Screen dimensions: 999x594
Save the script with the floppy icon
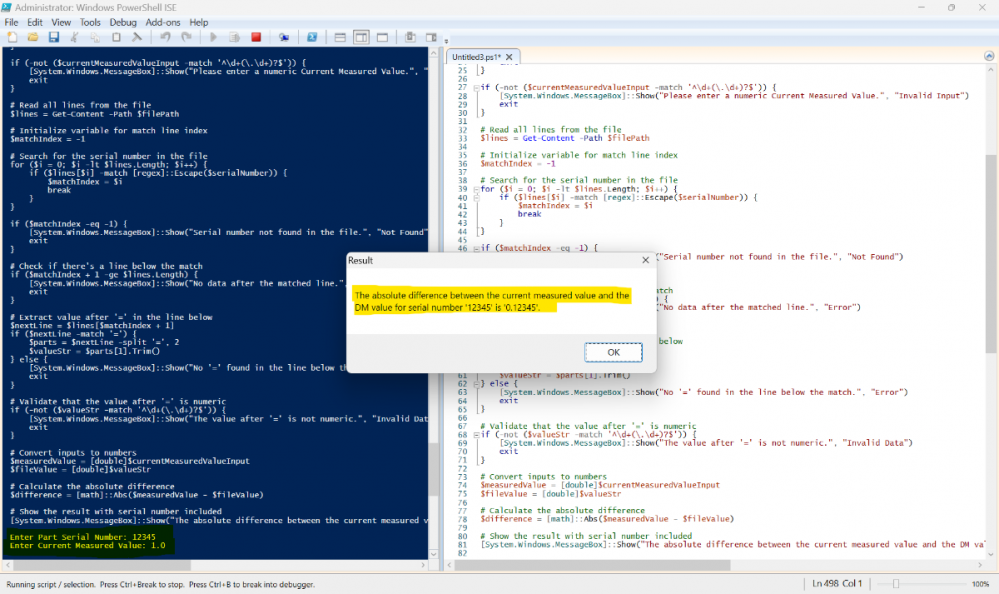52,37
